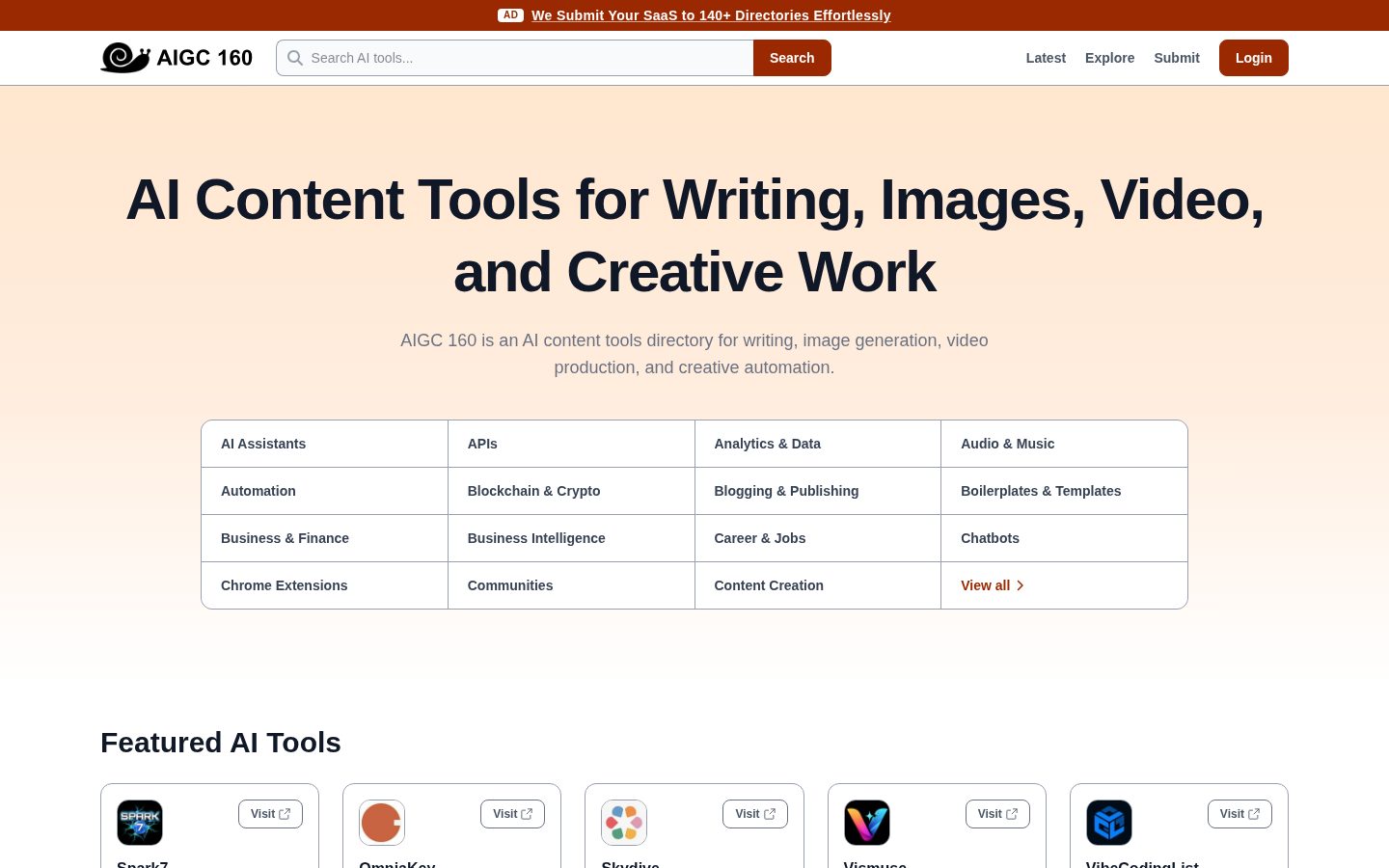Open the Chatbots category
This screenshot has width=1389, height=868.
click(x=1064, y=538)
